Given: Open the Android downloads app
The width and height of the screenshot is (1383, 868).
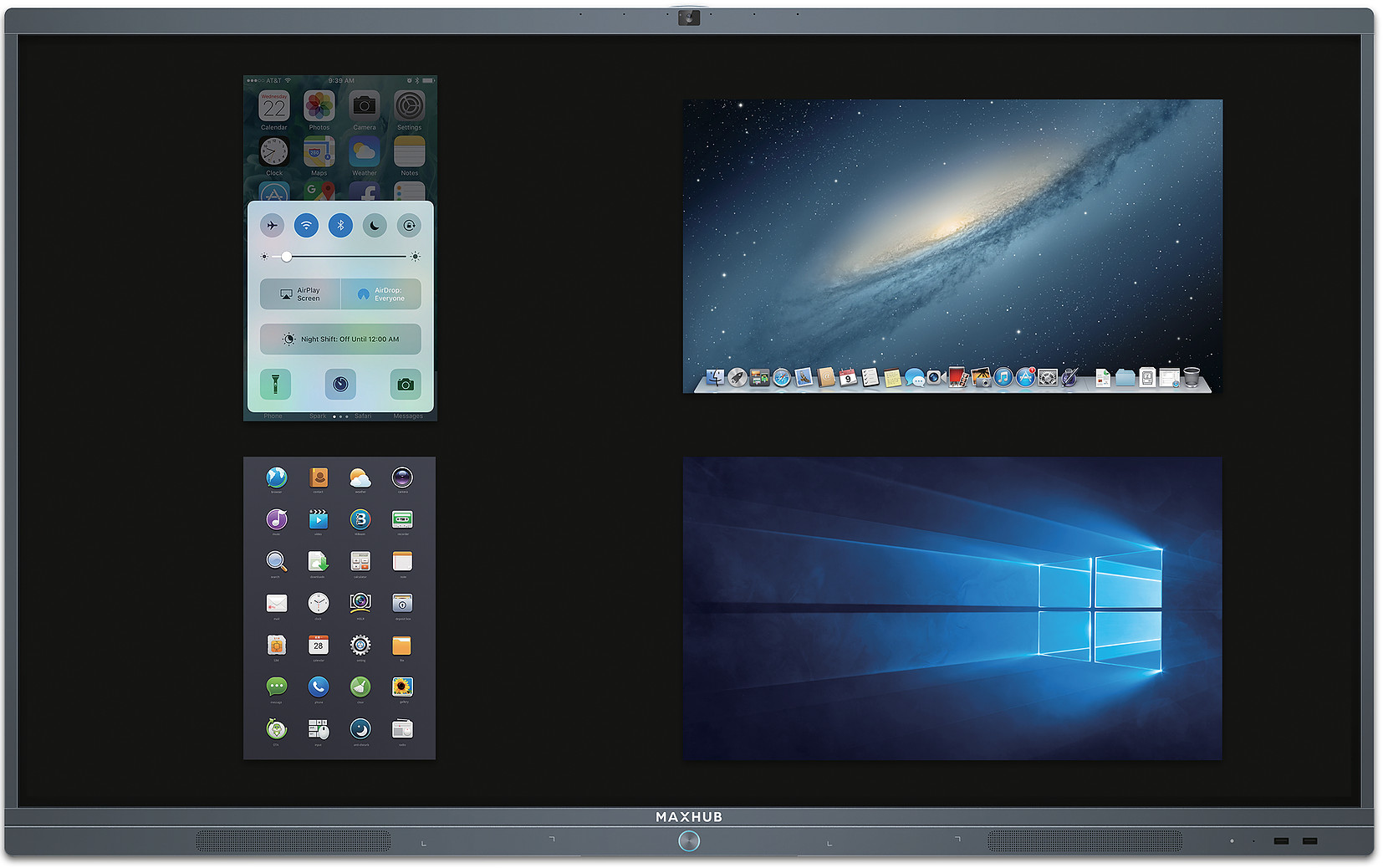Looking at the screenshot, I should (x=319, y=560).
